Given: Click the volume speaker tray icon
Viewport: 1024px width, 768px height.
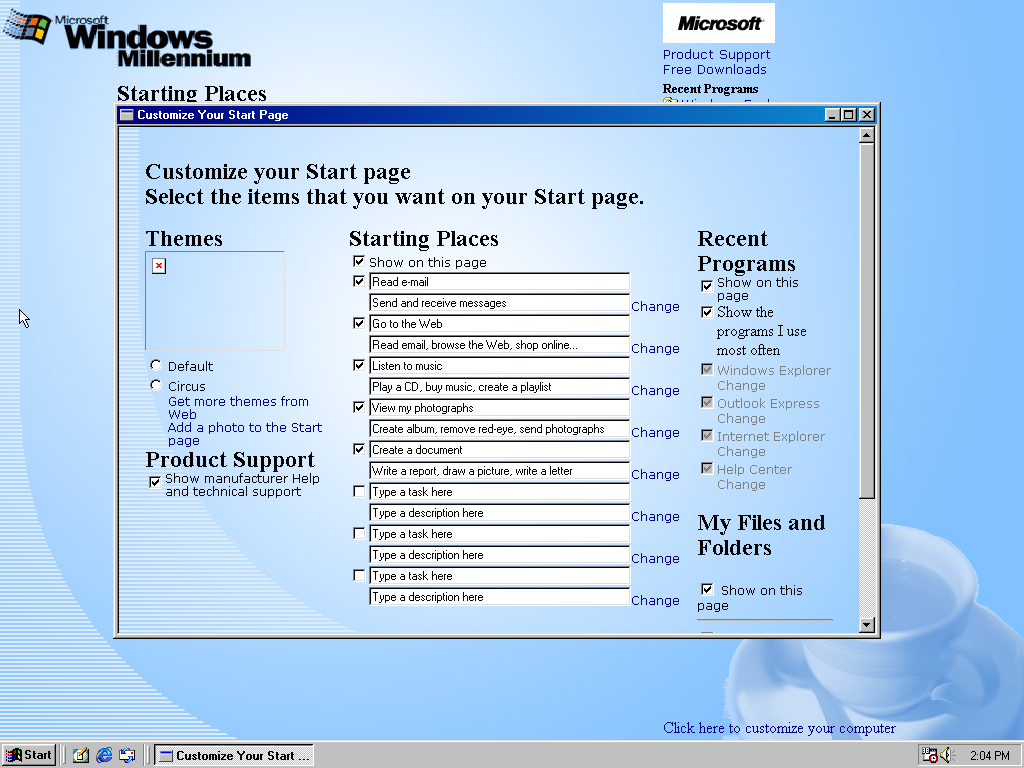Looking at the screenshot, I should 947,755.
